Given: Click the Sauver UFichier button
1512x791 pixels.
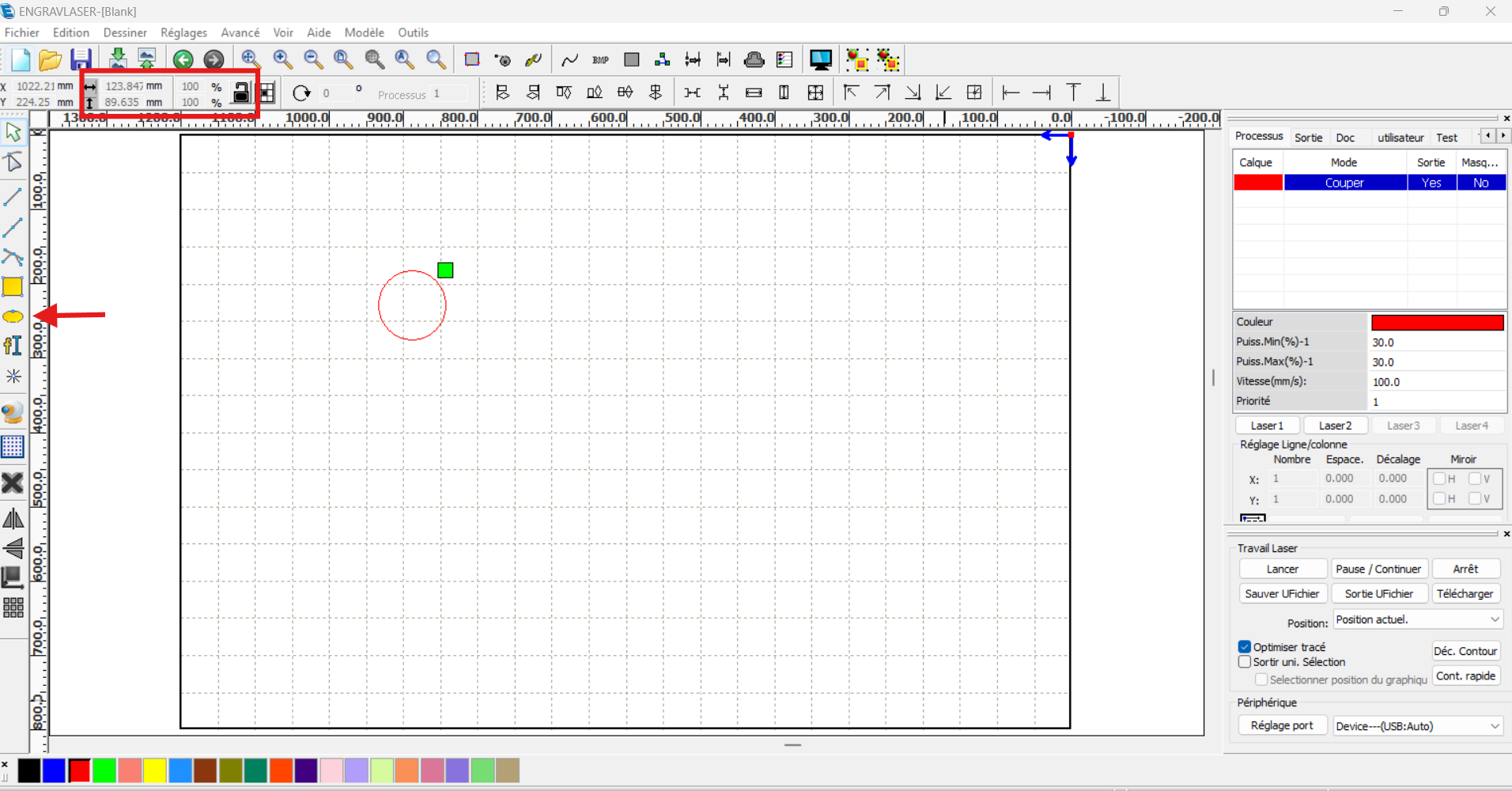Looking at the screenshot, I should pos(1282,593).
